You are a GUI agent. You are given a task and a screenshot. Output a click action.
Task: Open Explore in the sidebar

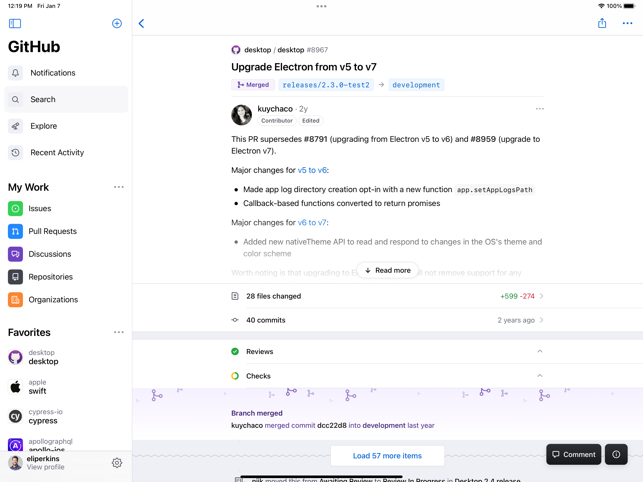[x=66, y=126]
